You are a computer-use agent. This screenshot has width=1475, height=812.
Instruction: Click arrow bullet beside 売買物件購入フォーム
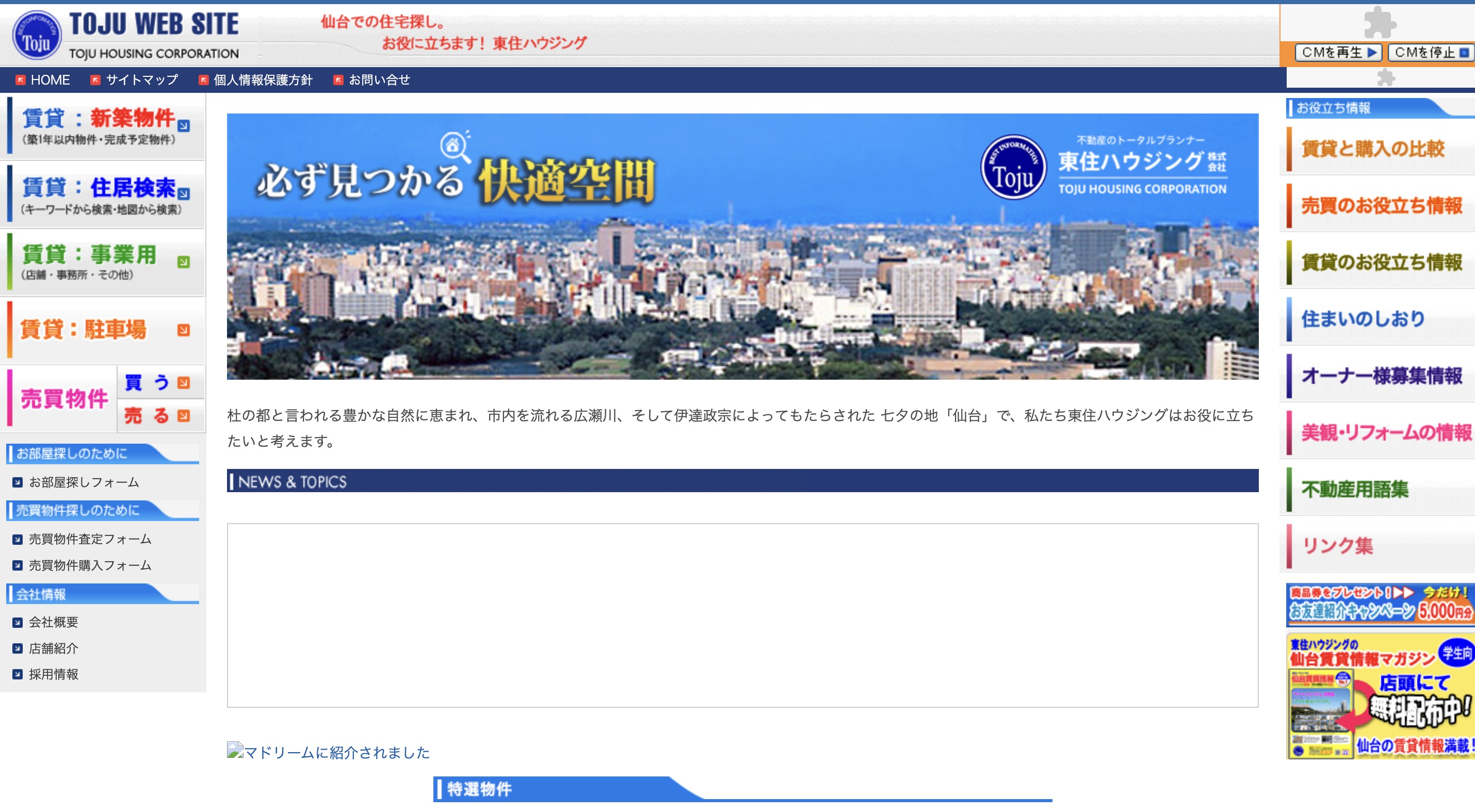click(18, 566)
